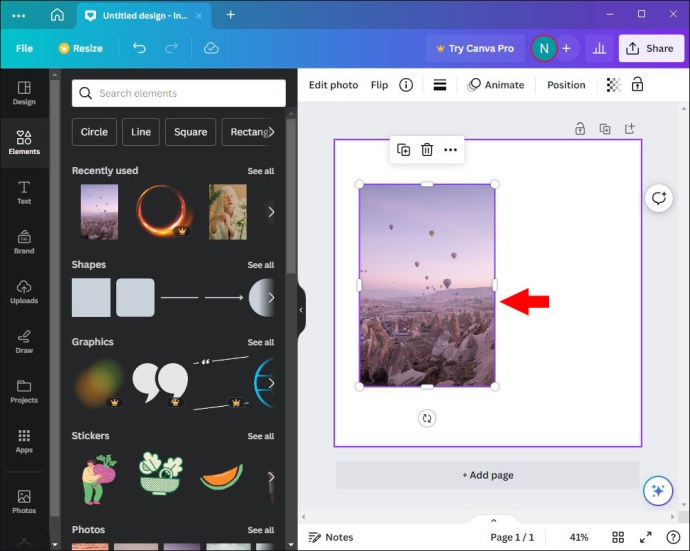This screenshot has height=551, width=690.
Task: See all Graphics
Action: click(x=261, y=342)
